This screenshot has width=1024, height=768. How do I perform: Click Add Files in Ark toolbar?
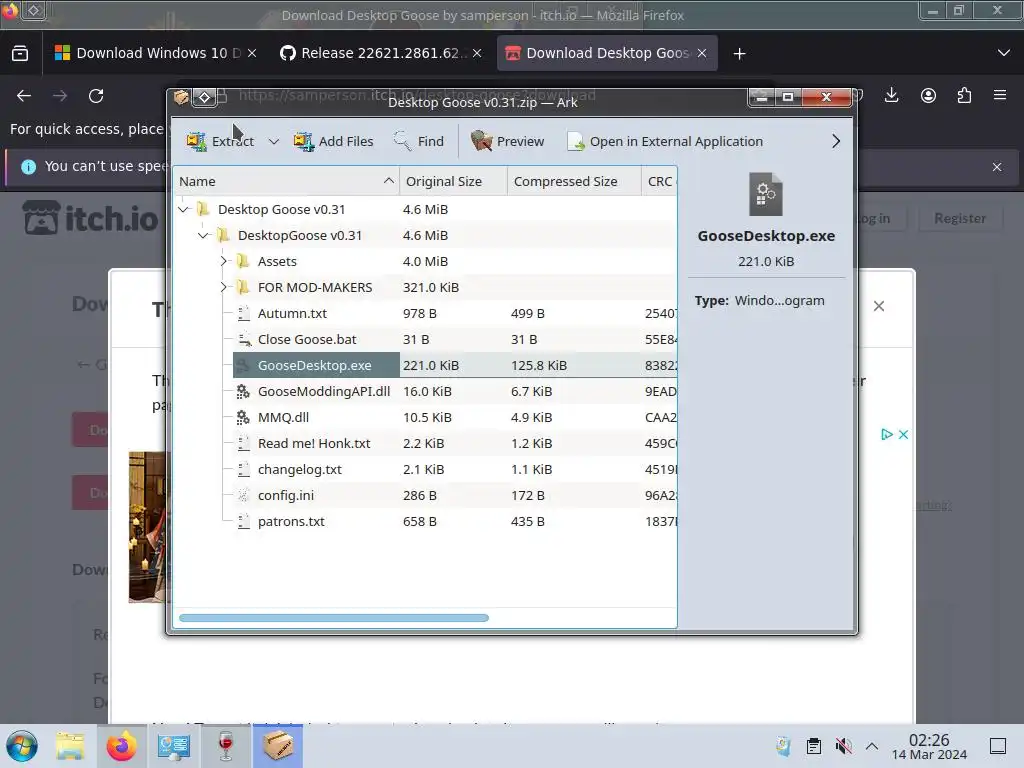pos(334,141)
